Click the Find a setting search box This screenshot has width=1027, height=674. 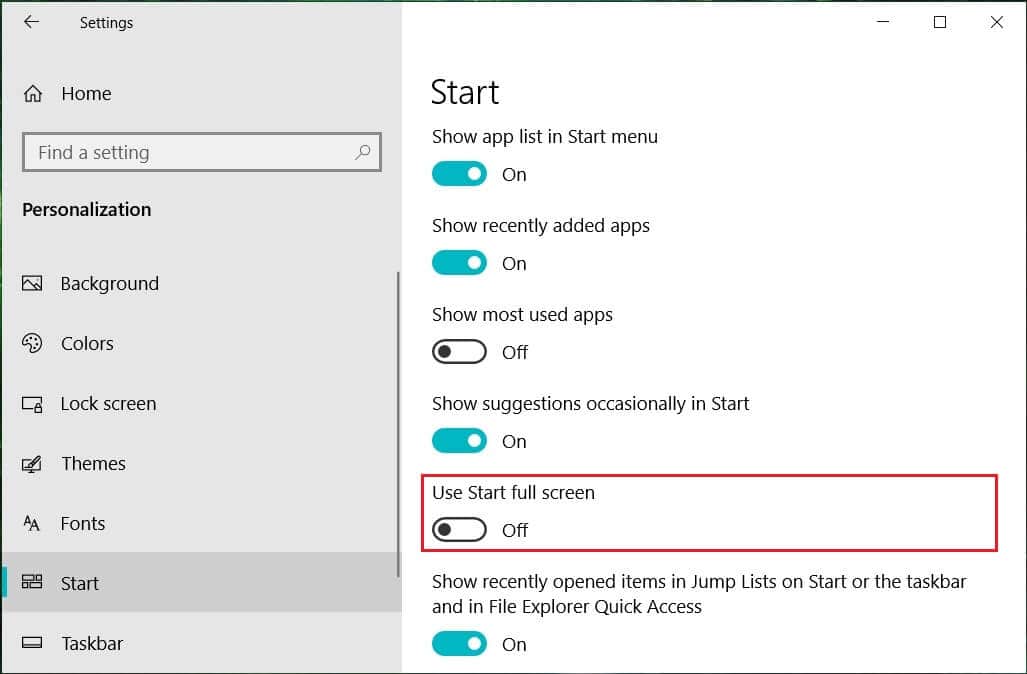[200, 152]
